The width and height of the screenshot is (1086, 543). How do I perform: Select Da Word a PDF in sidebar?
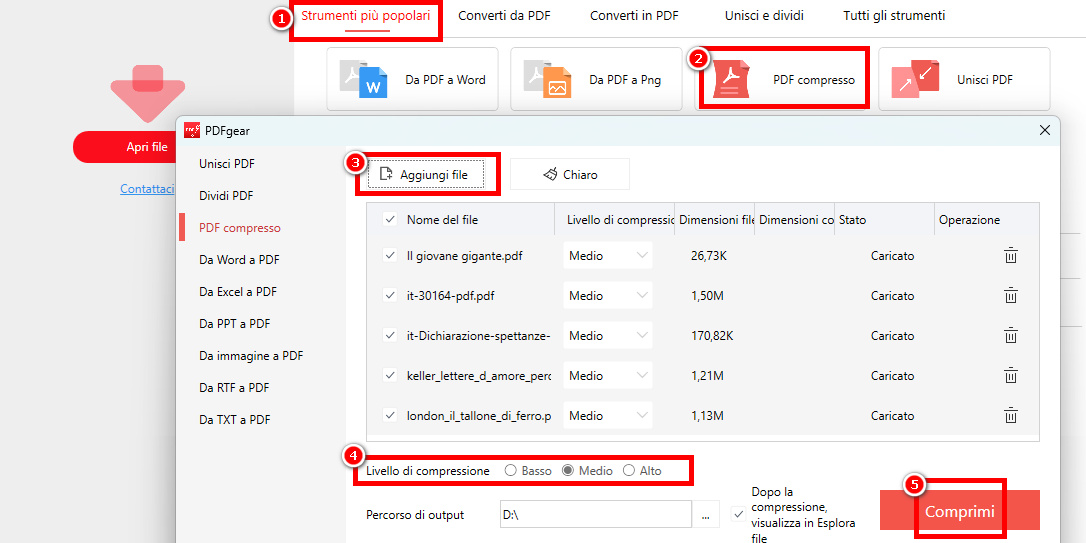tap(240, 260)
